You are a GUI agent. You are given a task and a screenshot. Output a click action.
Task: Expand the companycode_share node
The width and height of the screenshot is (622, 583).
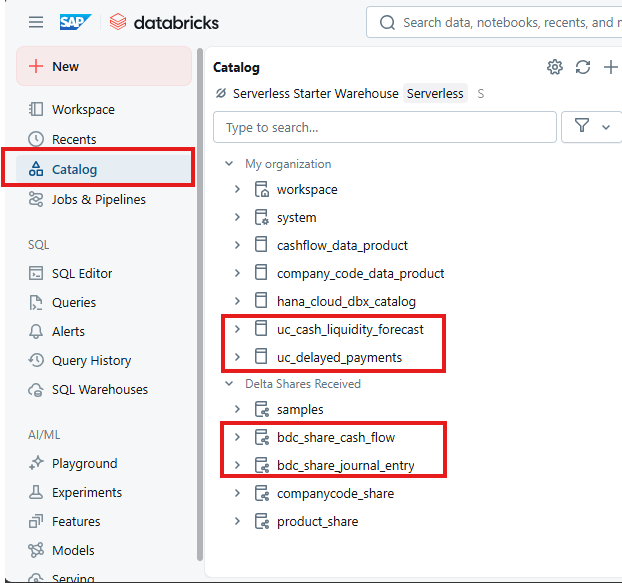click(237, 493)
